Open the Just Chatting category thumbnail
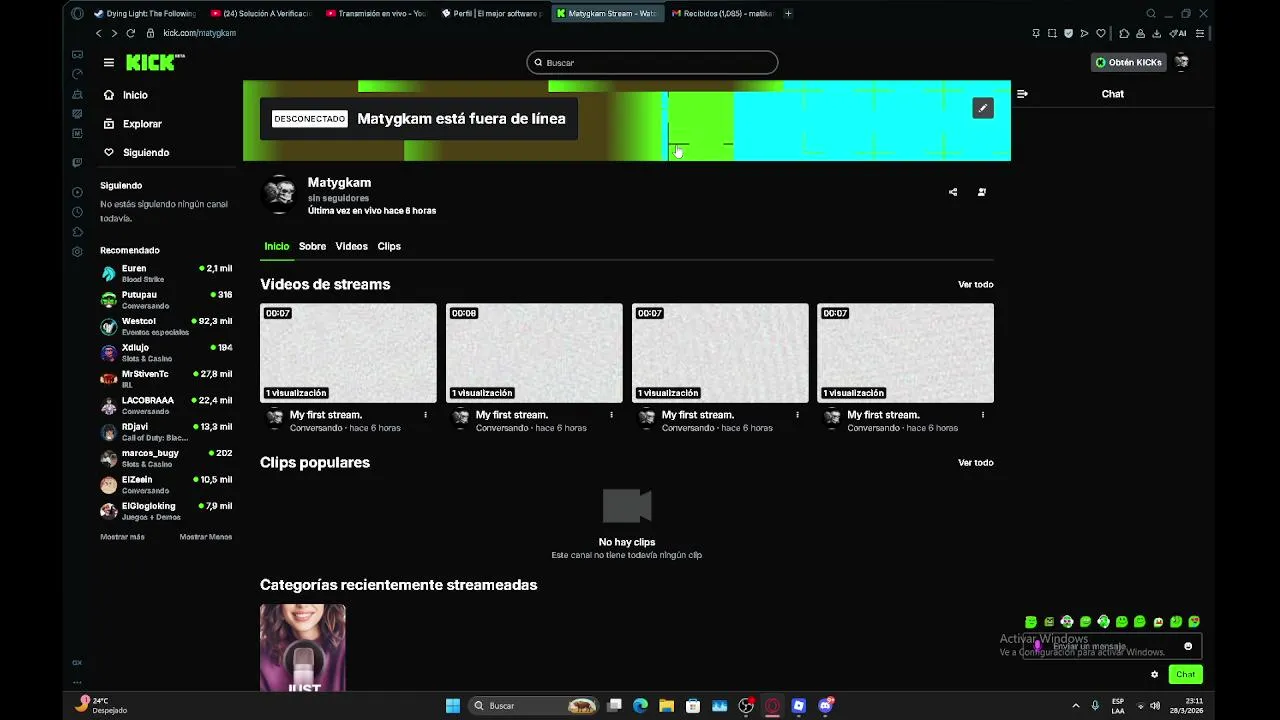Screen dimensions: 1280x720 (x=303, y=647)
